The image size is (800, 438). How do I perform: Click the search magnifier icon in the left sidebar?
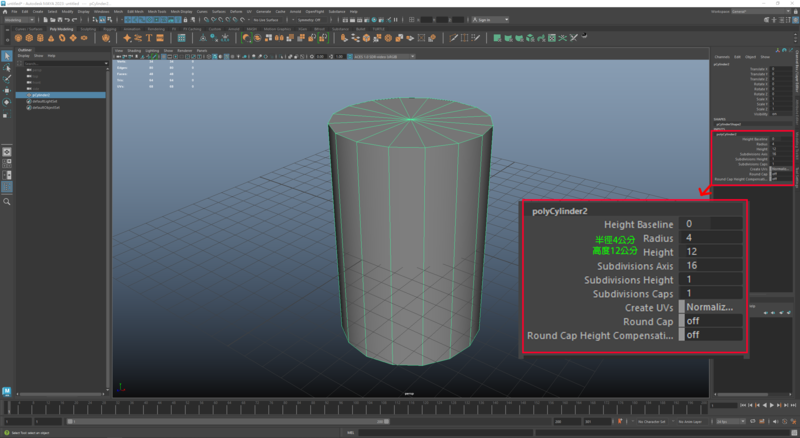[7, 201]
